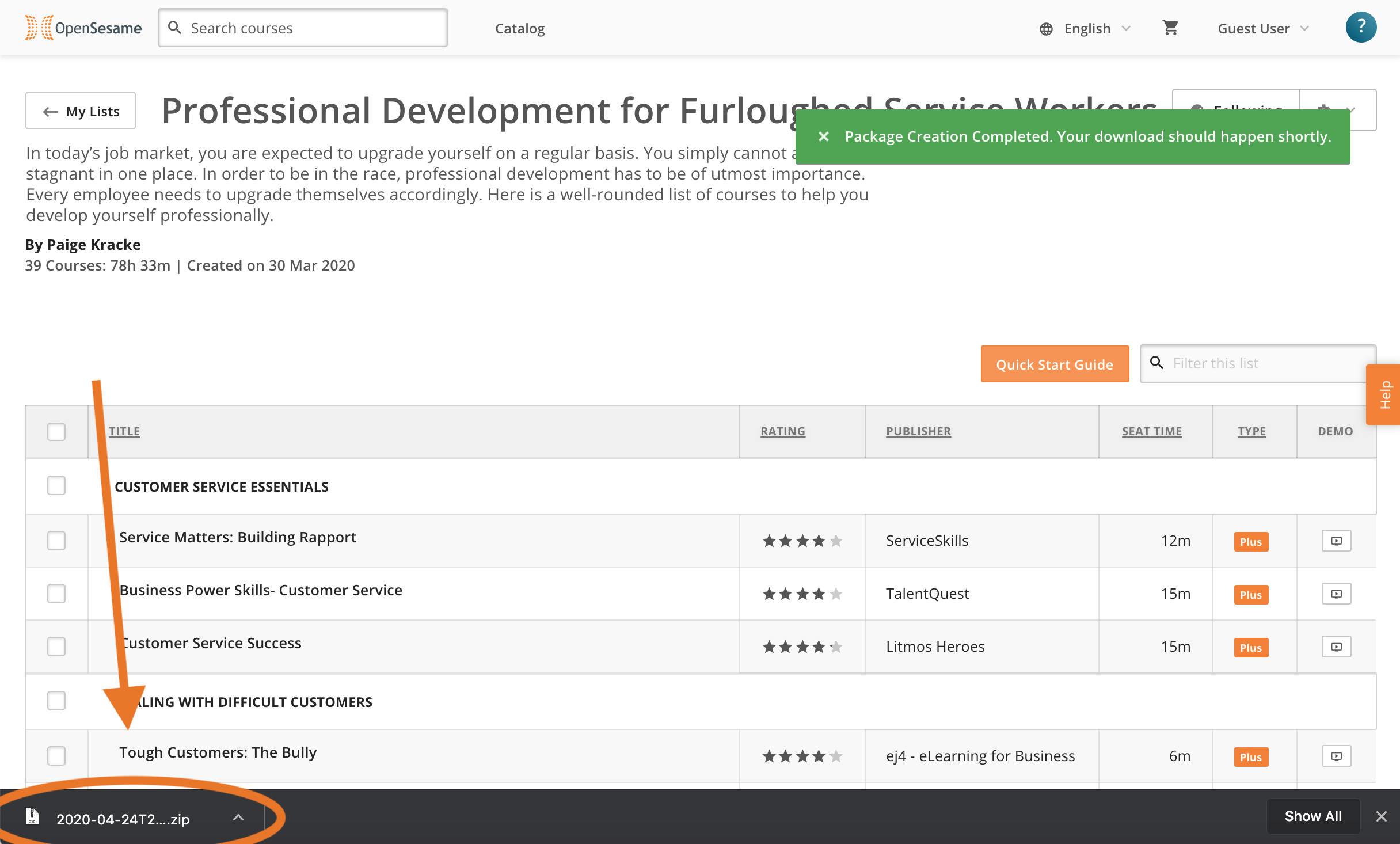Image resolution: width=1400 pixels, height=844 pixels.
Task: Sort the list by Publisher
Action: (918, 431)
